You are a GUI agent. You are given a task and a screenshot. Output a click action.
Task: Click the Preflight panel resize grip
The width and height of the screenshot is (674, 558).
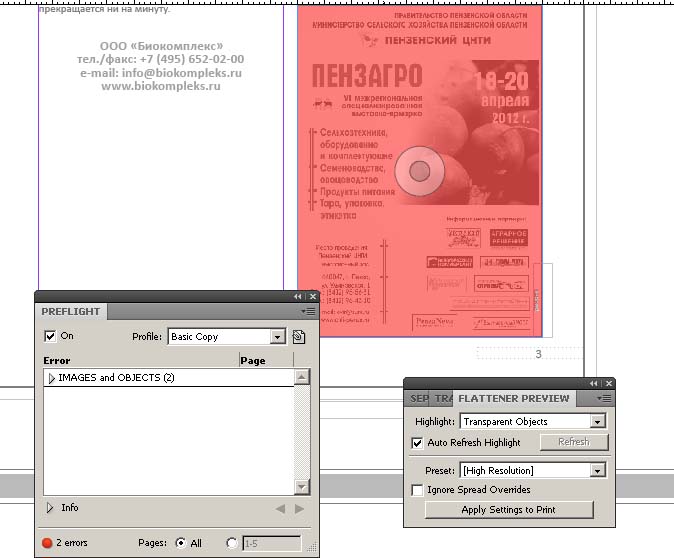click(x=312, y=547)
